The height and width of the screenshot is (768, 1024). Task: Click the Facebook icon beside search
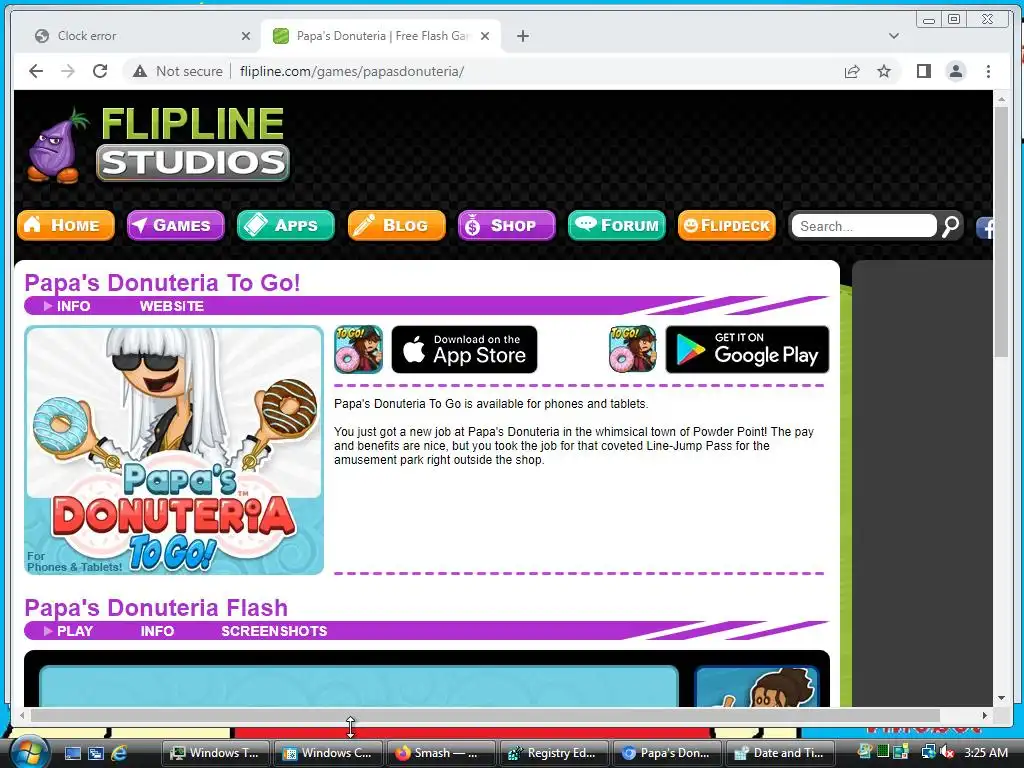pos(985,228)
